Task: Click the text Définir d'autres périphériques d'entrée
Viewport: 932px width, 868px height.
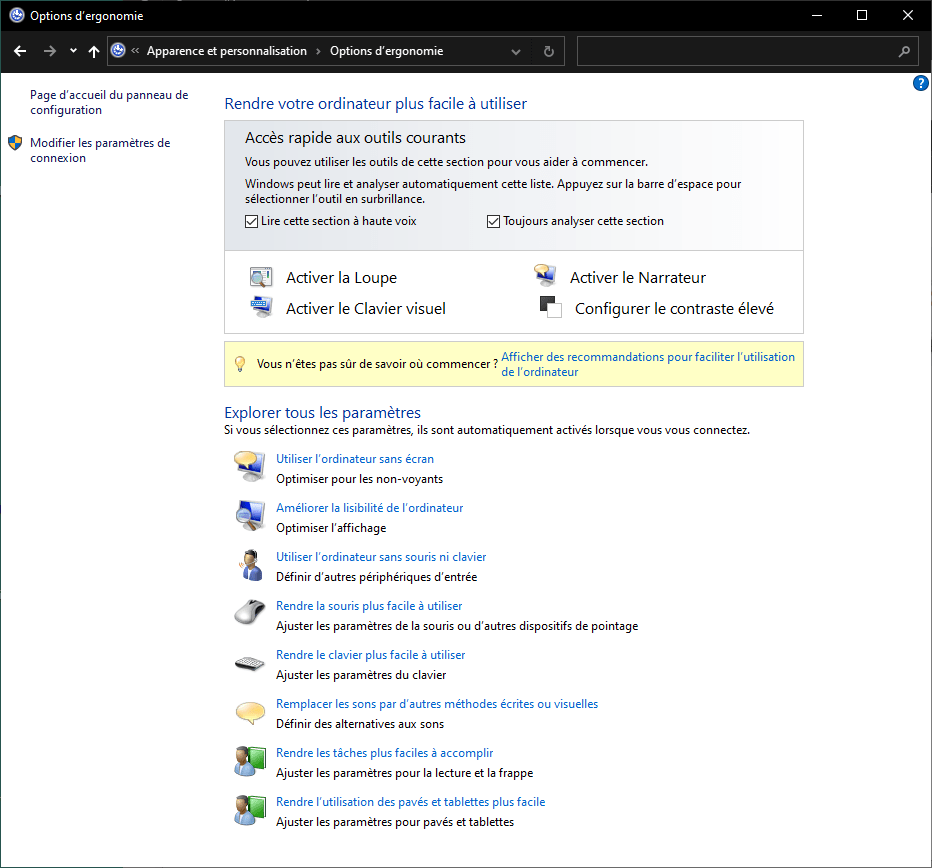Action: pyautogui.click(x=376, y=577)
